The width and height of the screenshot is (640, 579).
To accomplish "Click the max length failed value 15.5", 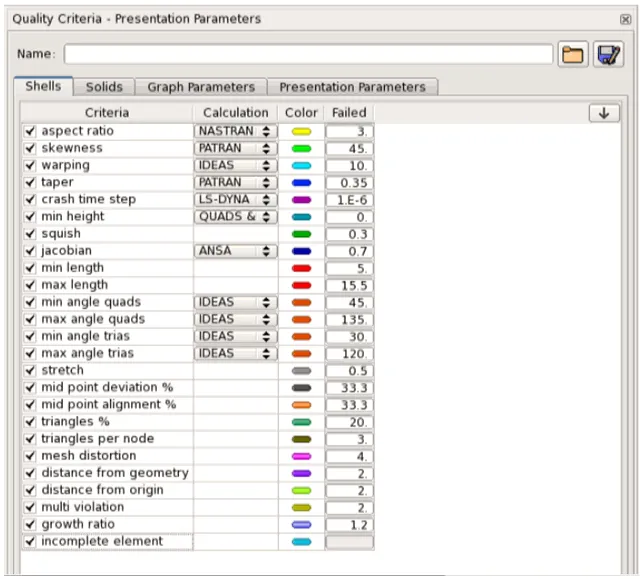I will (349, 285).
